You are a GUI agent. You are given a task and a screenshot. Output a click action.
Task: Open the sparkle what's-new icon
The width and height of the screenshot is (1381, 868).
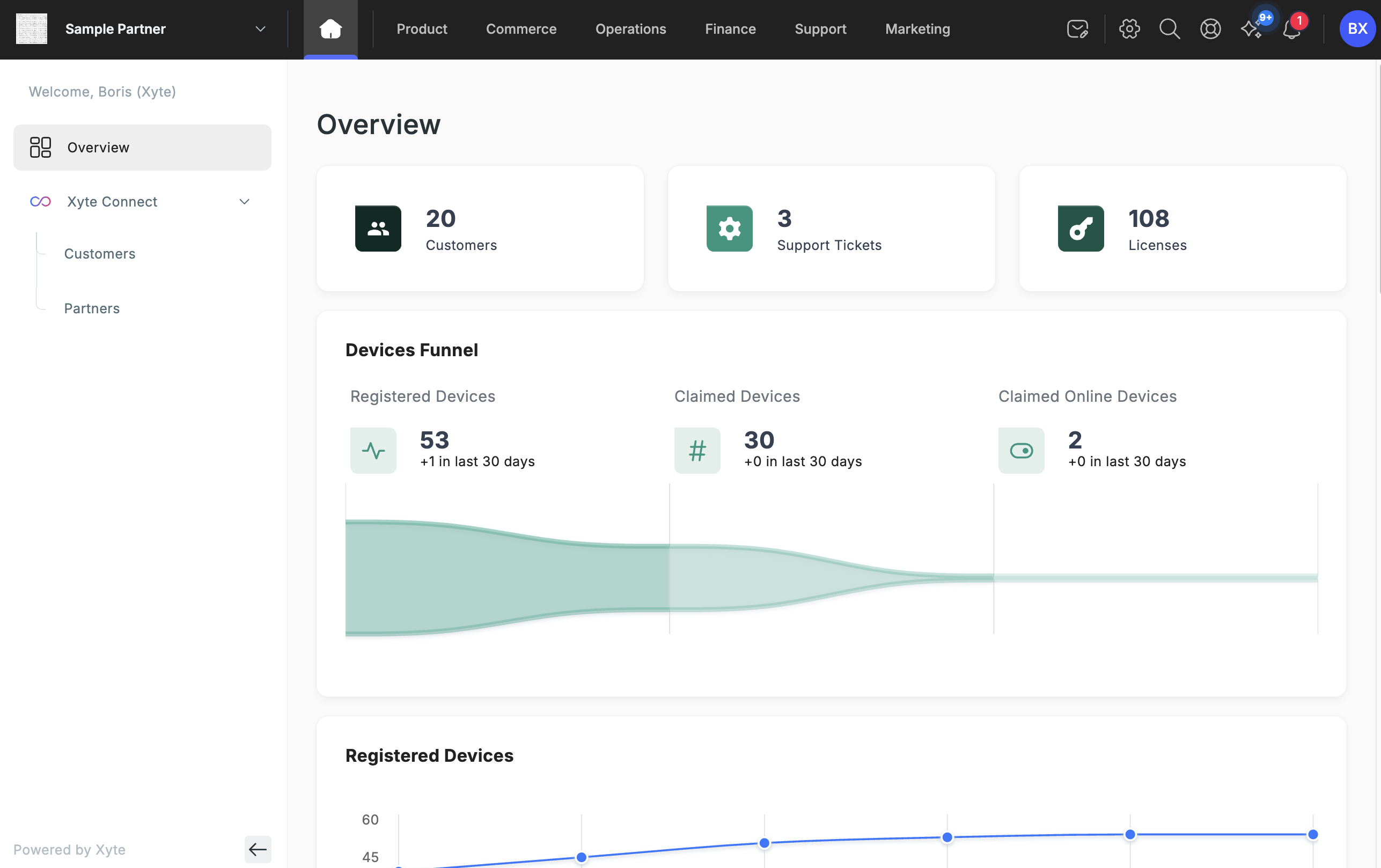[x=1251, y=28]
